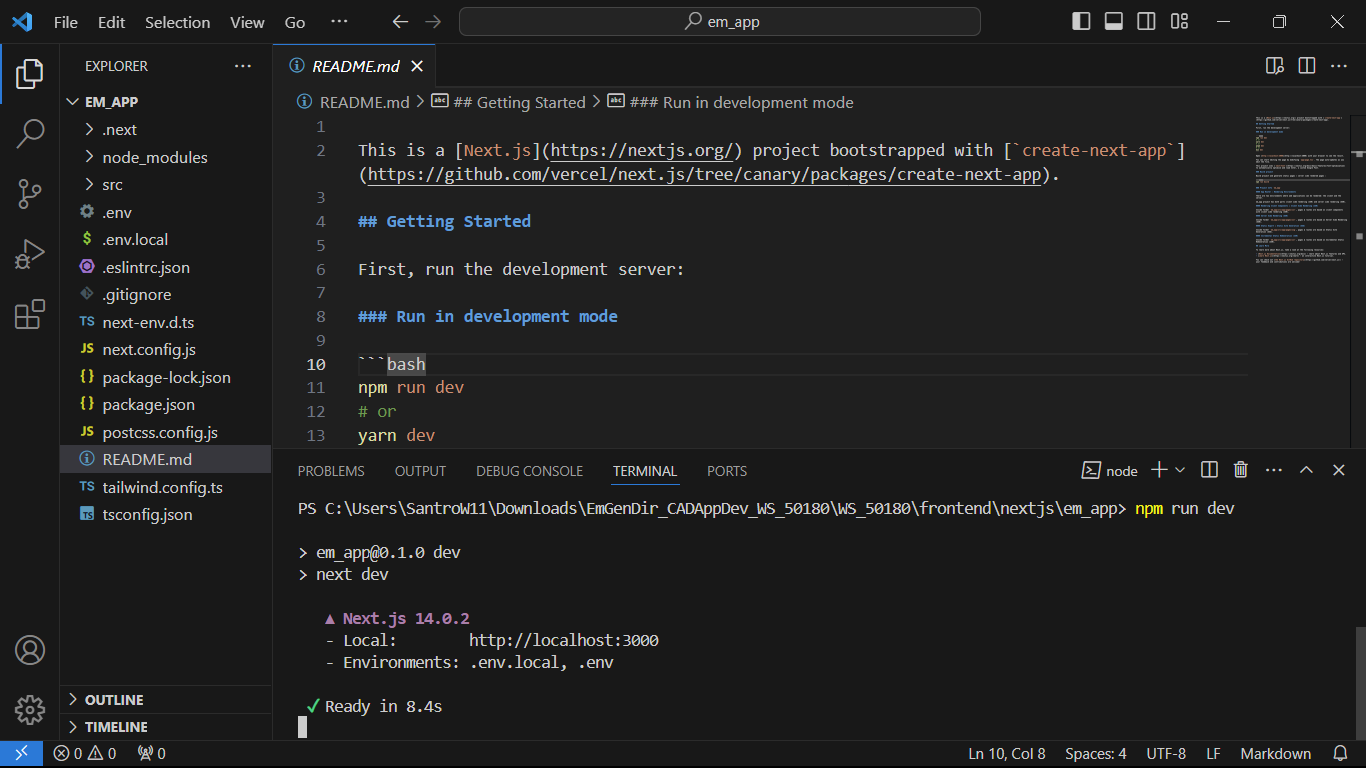The height and width of the screenshot is (768, 1366).
Task: Go forward using the right arrow
Action: [x=433, y=22]
